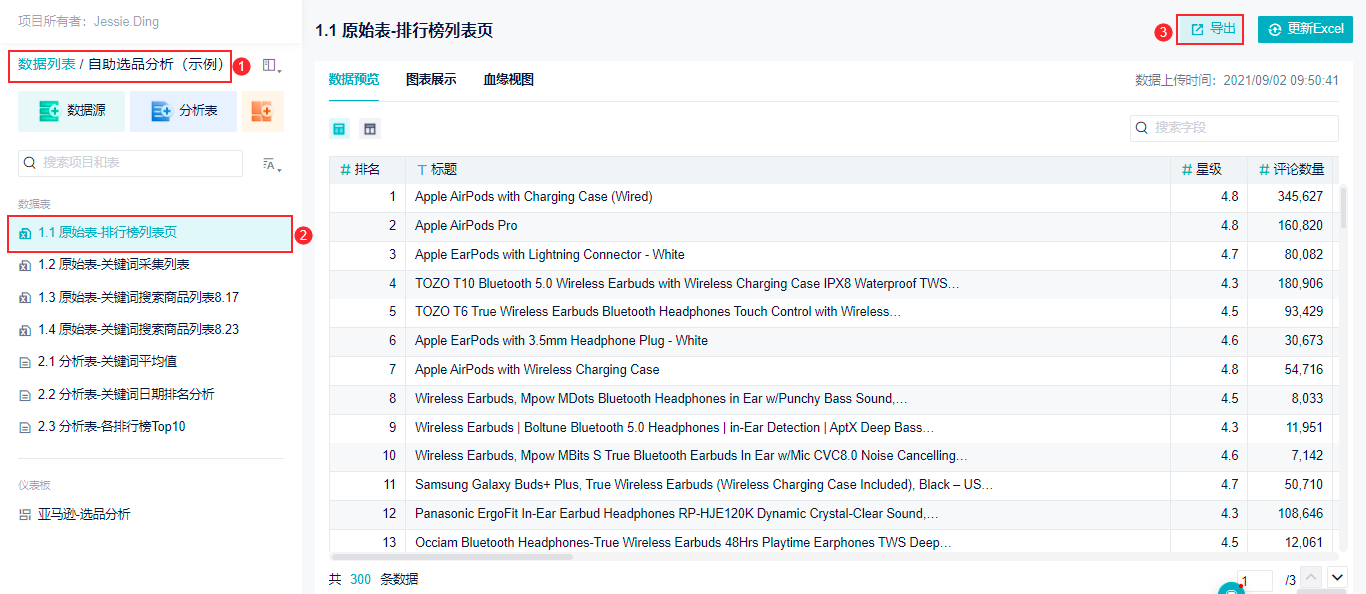This screenshot has height=594, width=1366.
Task: Switch to the 图表展示 tab
Action: (431, 80)
